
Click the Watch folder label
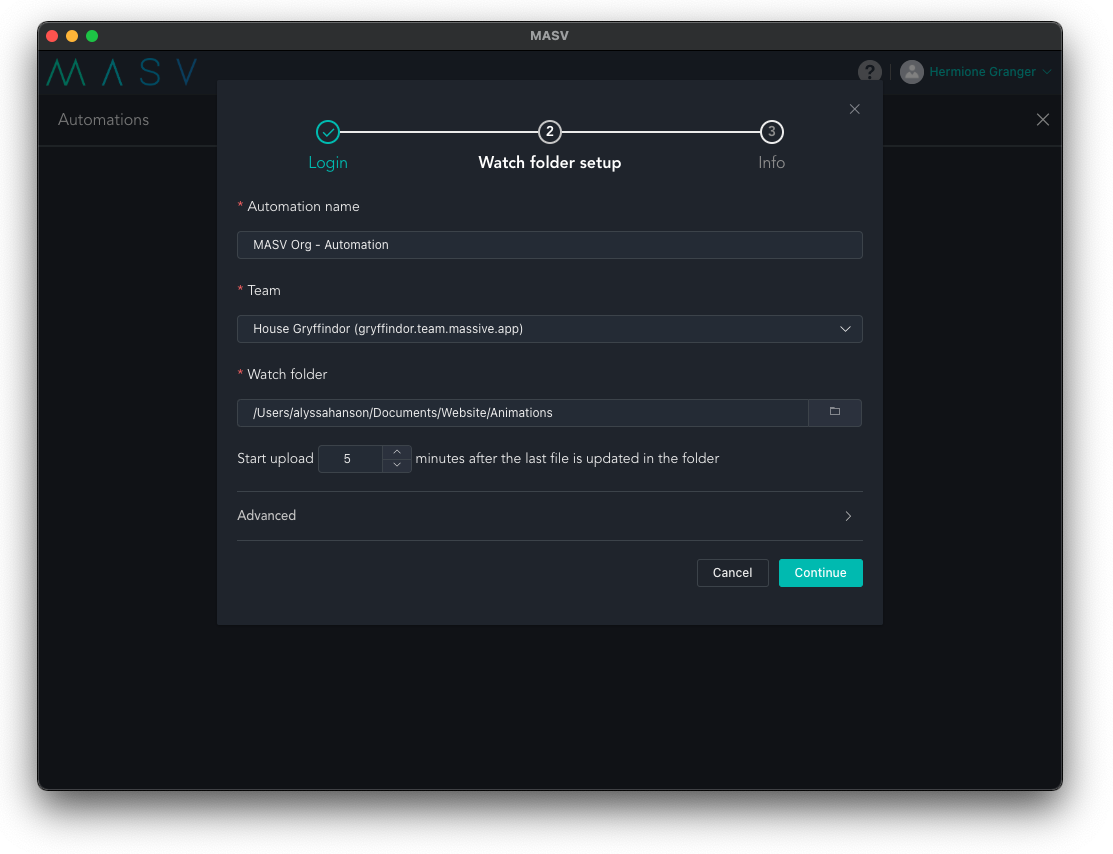pyautogui.click(x=287, y=374)
